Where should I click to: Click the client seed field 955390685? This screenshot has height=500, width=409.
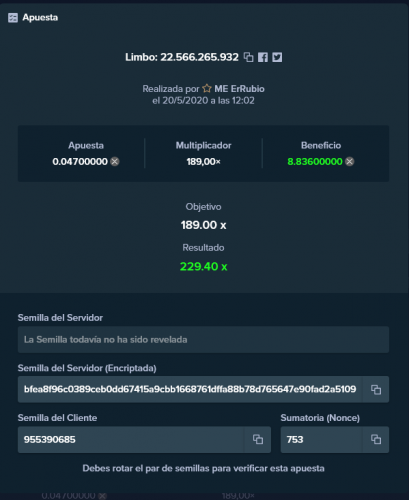coord(131,439)
